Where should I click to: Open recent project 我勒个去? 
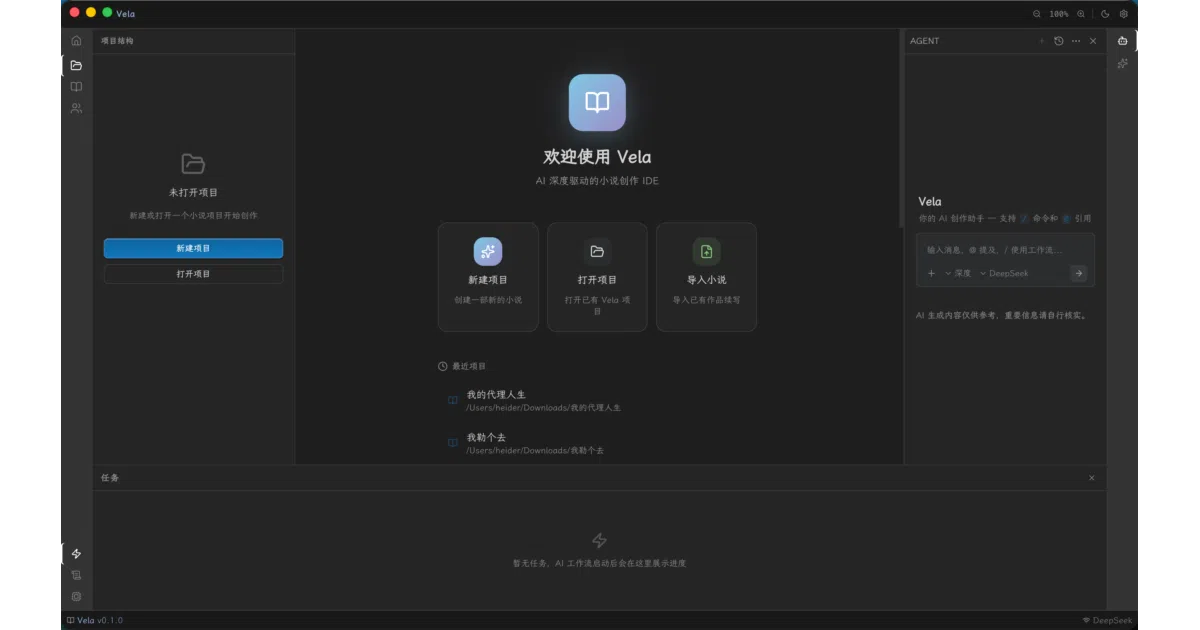click(x=597, y=444)
